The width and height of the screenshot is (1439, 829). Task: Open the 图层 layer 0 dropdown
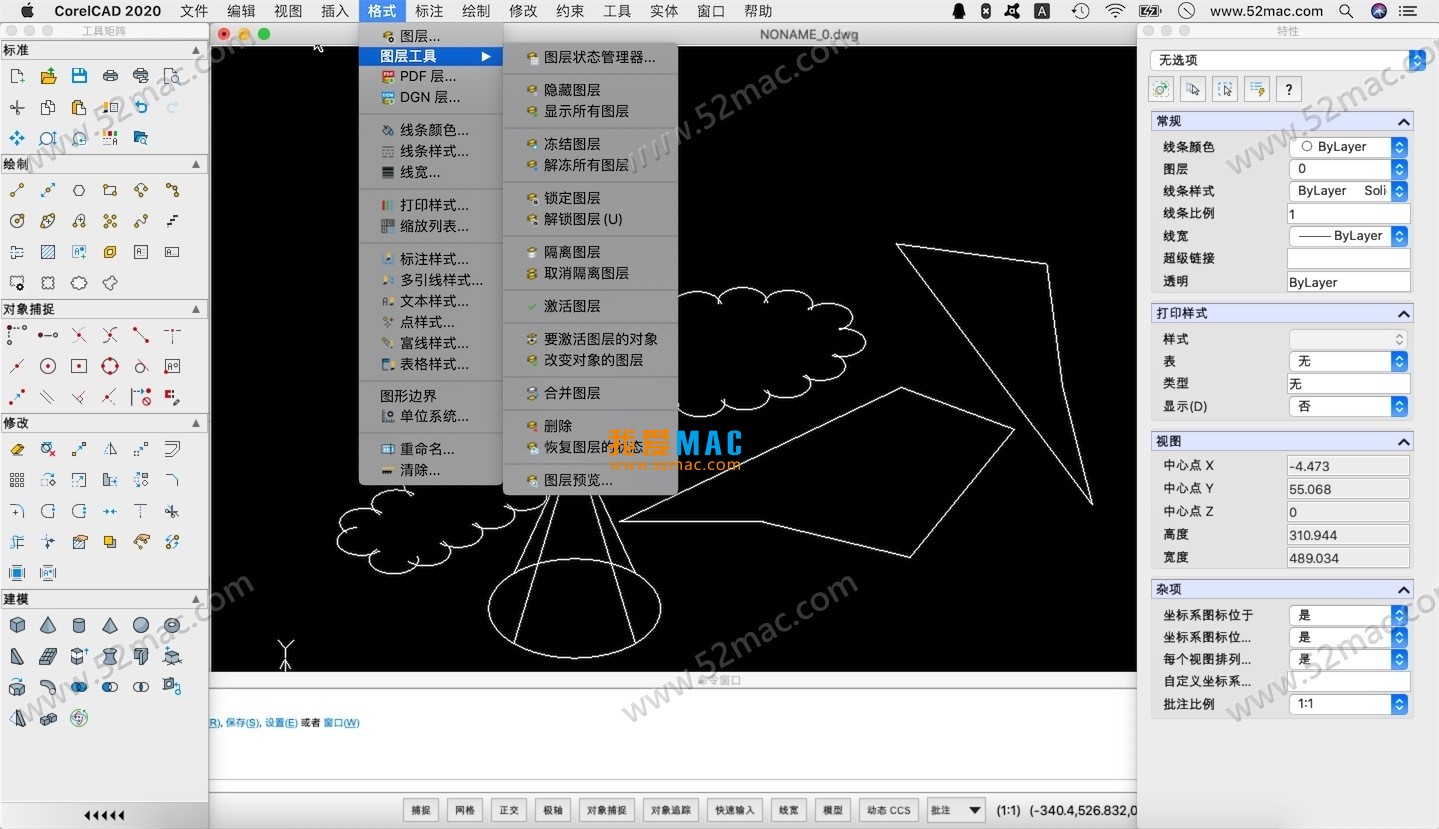pos(1348,168)
